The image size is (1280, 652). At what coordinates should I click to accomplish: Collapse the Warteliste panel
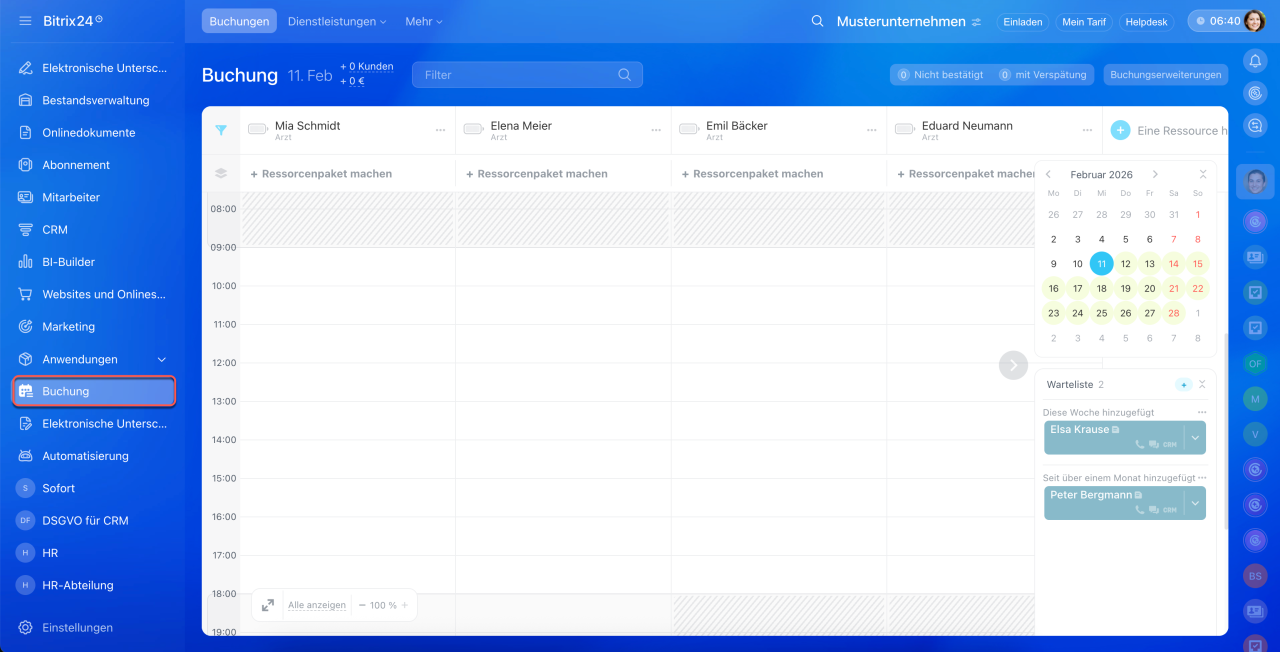1202,385
